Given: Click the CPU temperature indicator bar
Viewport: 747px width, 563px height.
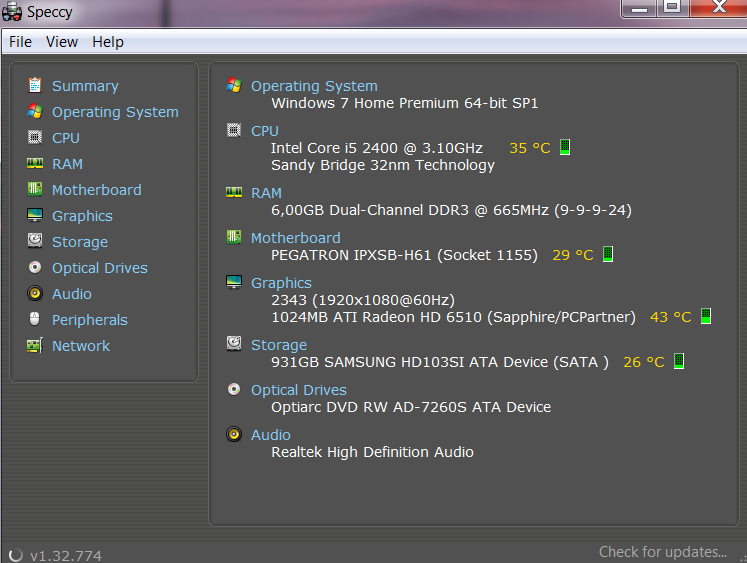Looking at the screenshot, I should point(565,147).
